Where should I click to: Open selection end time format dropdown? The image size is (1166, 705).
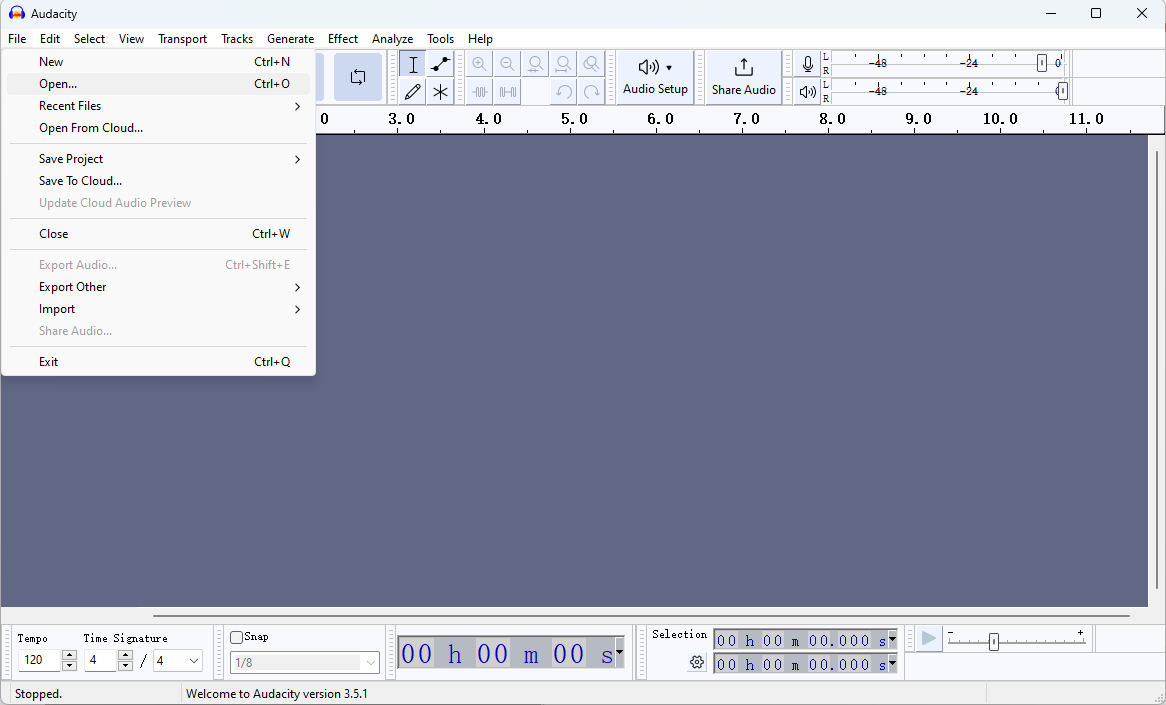(x=892, y=663)
